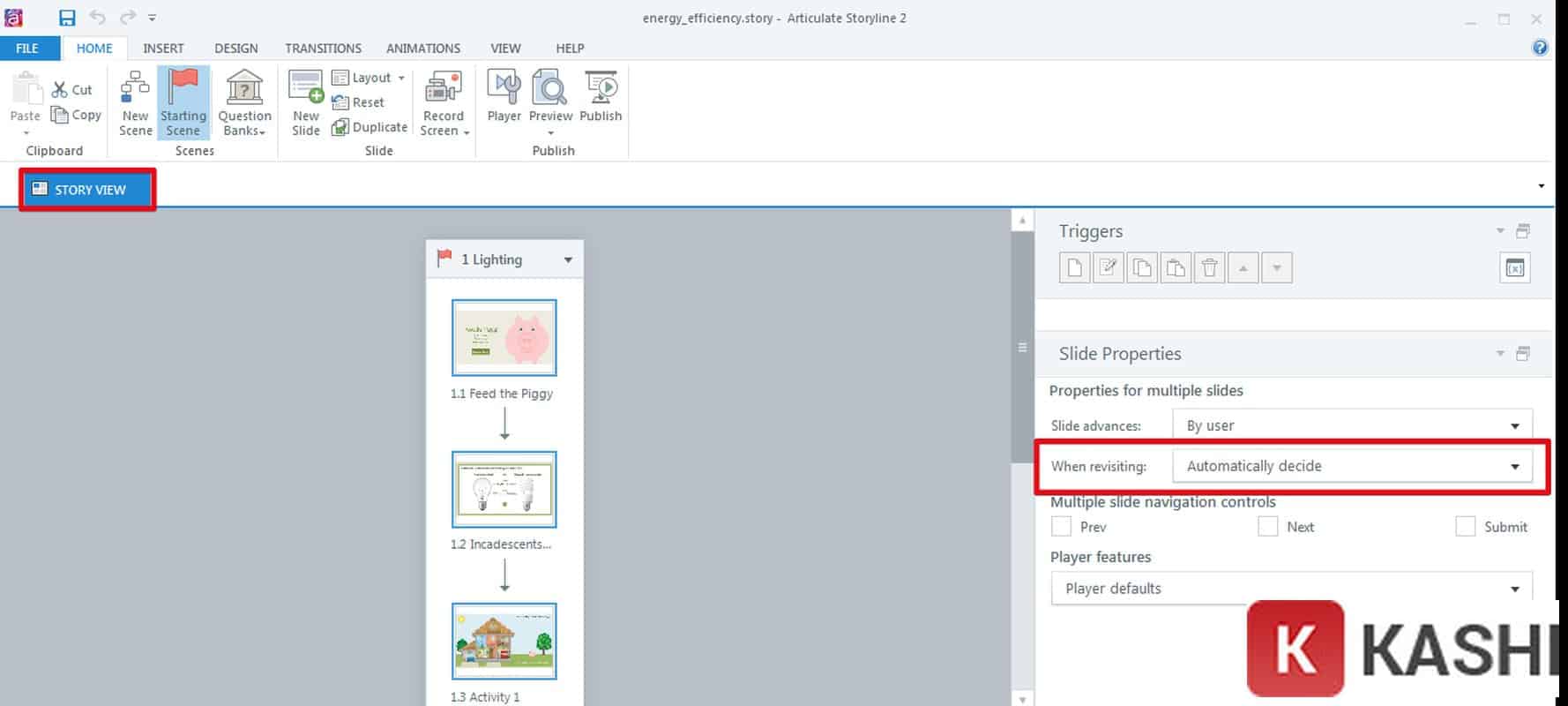Open the Slide advances dropdown
The height and width of the screenshot is (706, 1568).
pyautogui.click(x=1351, y=425)
